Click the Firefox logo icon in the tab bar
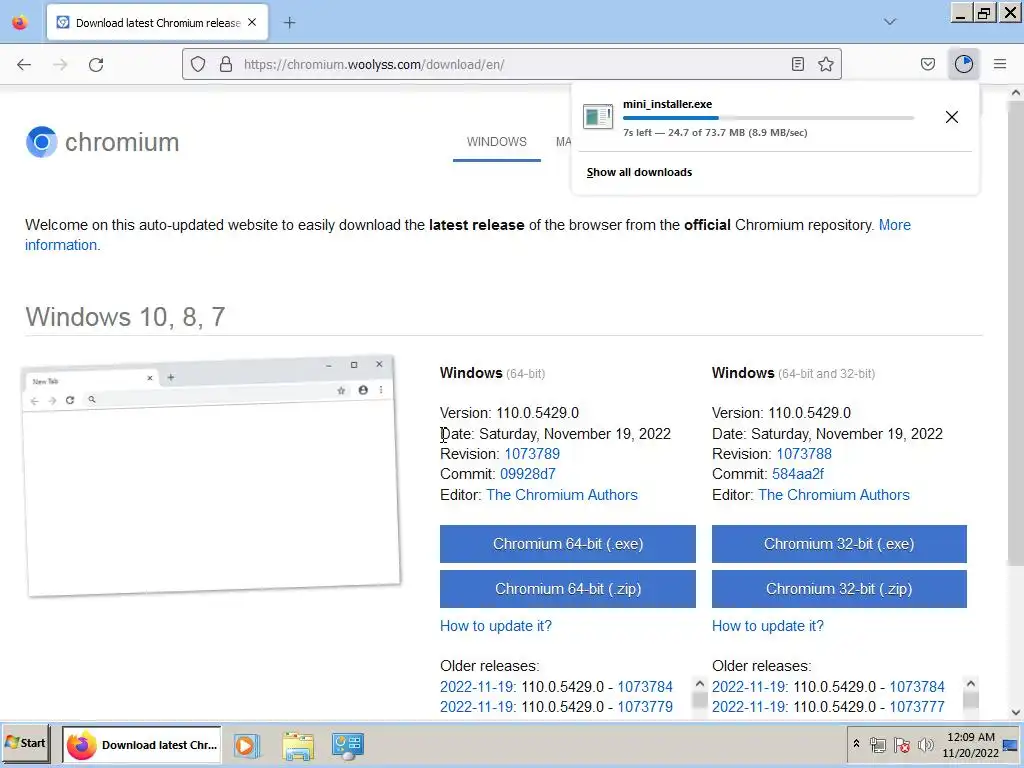Image resolution: width=1024 pixels, height=768 pixels. point(20,22)
